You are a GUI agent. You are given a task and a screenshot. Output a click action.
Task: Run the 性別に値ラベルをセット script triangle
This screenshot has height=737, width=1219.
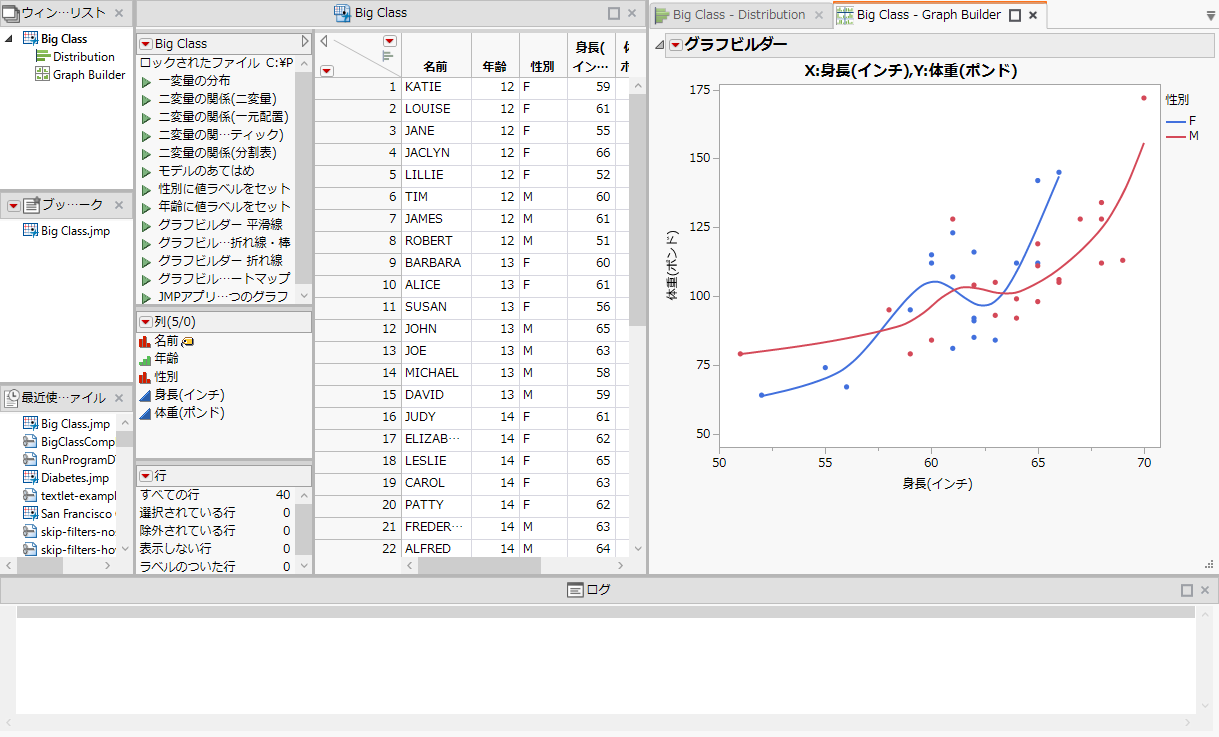[x=146, y=189]
